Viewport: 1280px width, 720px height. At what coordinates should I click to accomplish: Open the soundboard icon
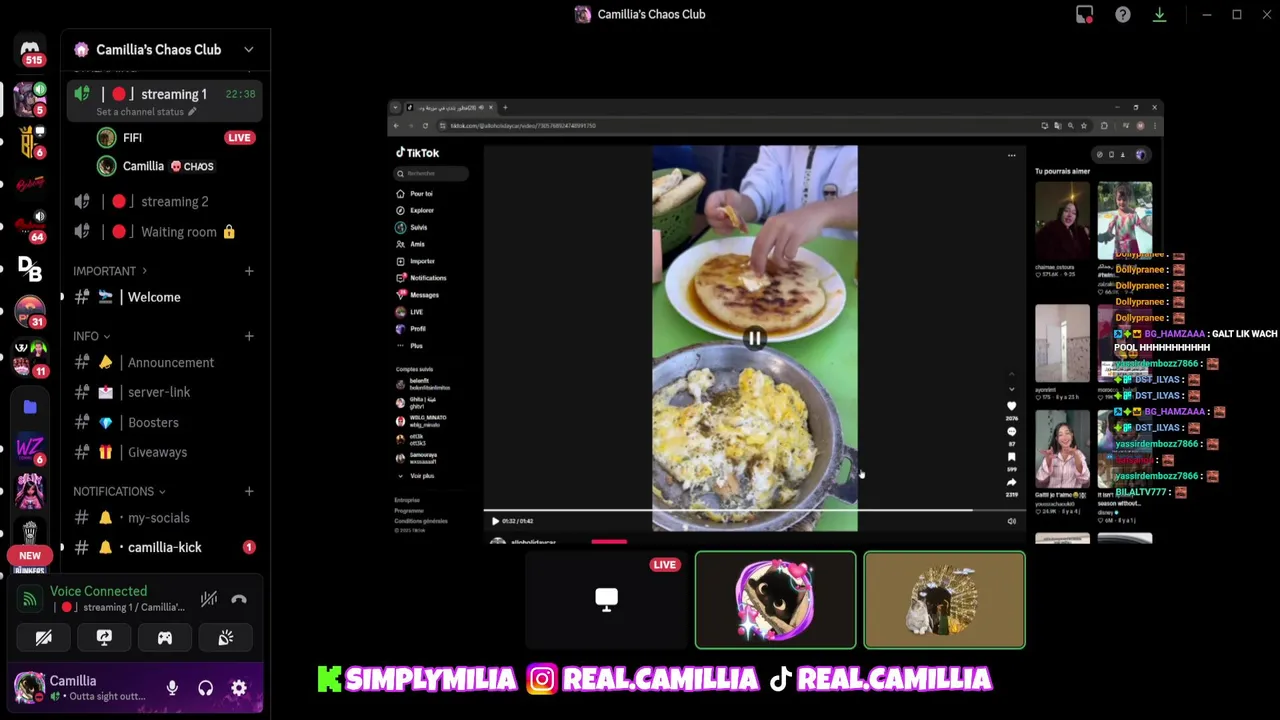pos(226,638)
